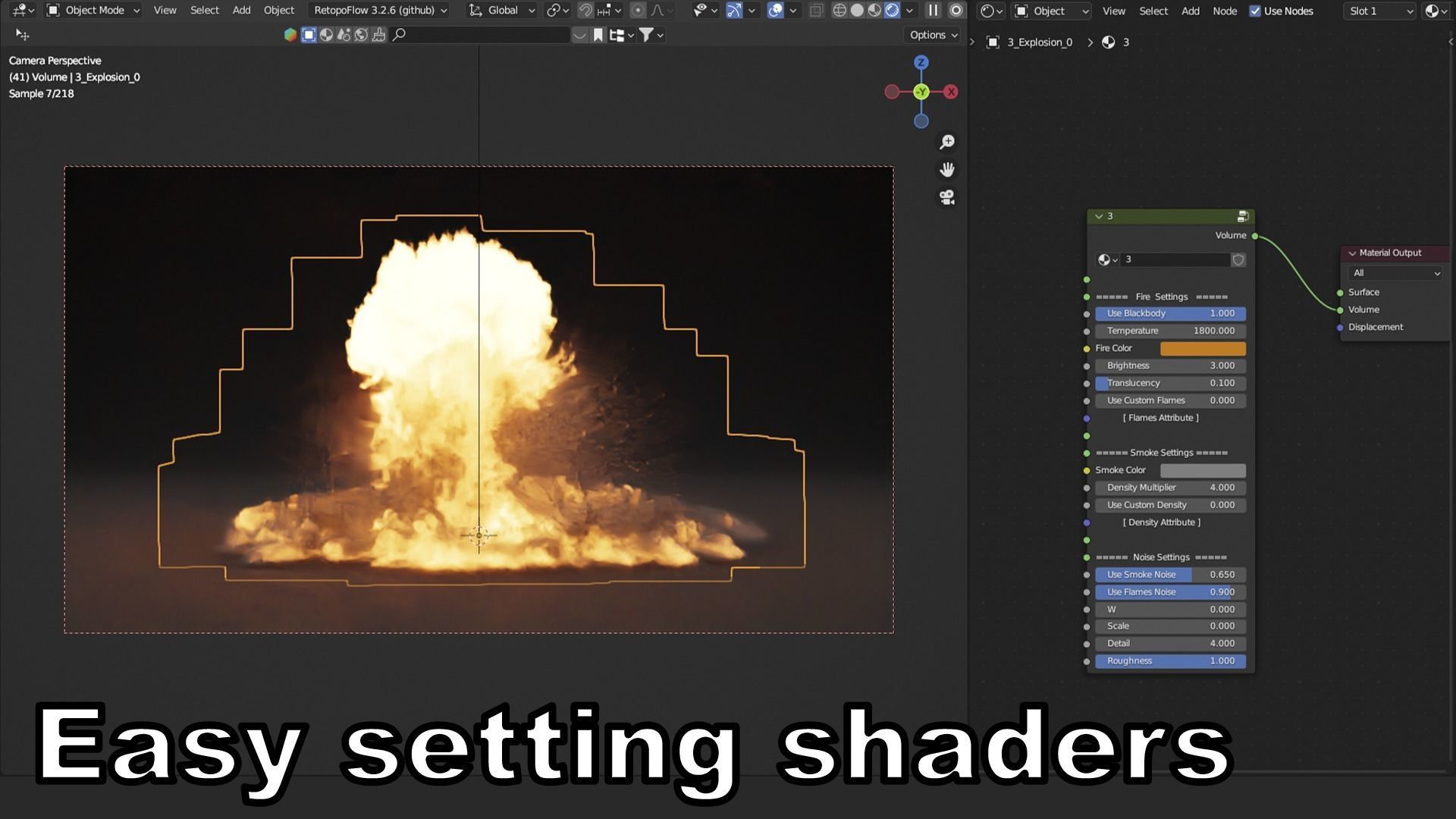Open the RetopoFlow 3.2.6 (github) menu
1456x819 pixels.
click(x=380, y=11)
